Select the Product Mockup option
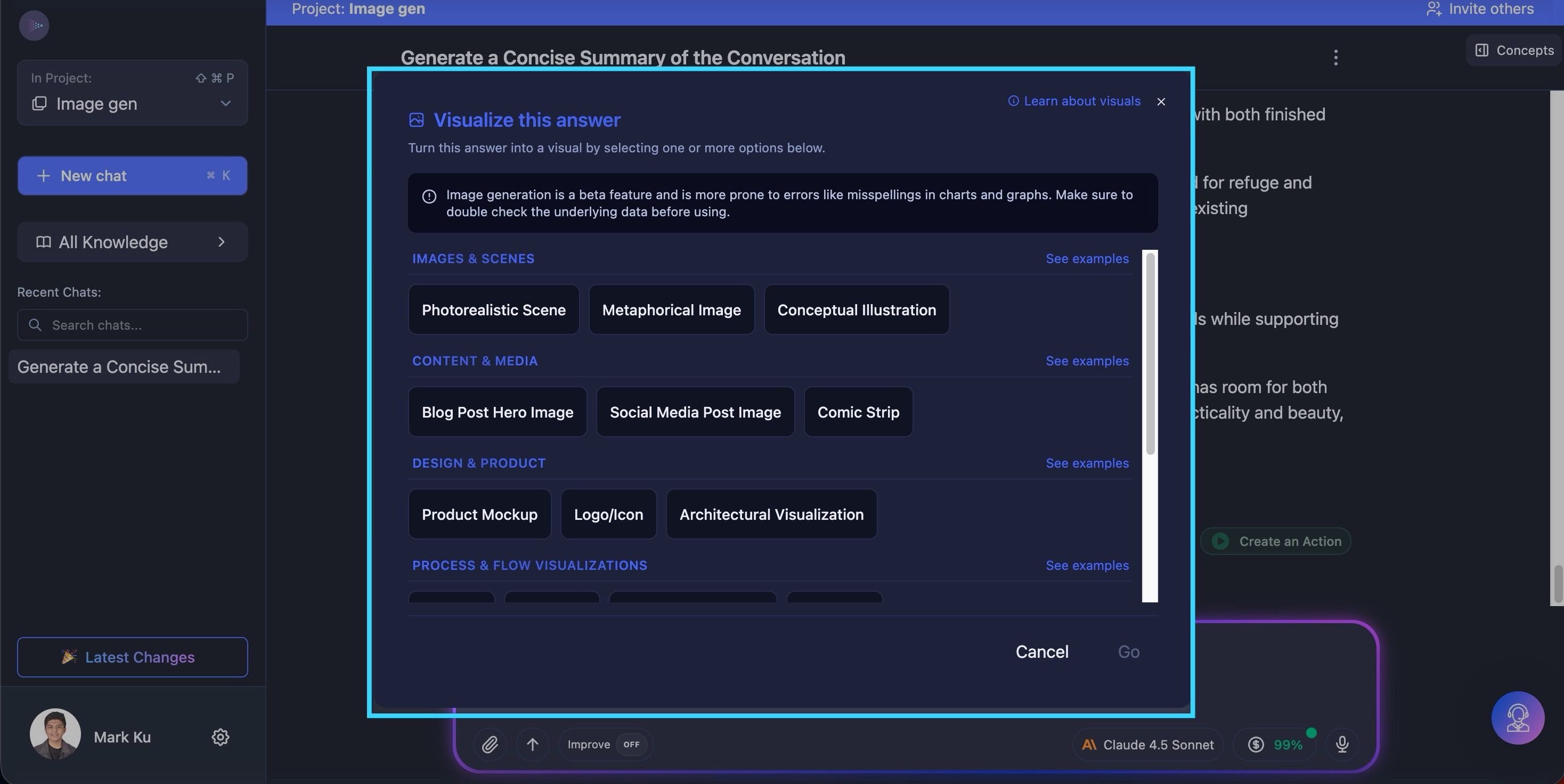The width and height of the screenshot is (1564, 784). [x=479, y=514]
